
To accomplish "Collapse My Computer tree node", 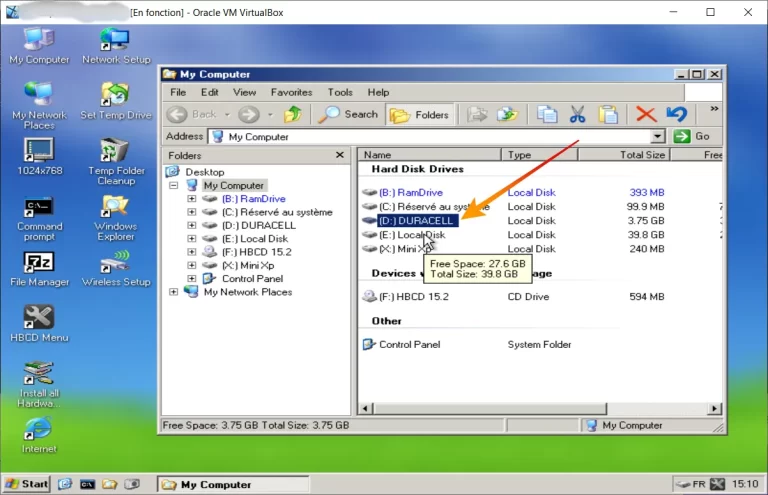I will coord(173,186).
